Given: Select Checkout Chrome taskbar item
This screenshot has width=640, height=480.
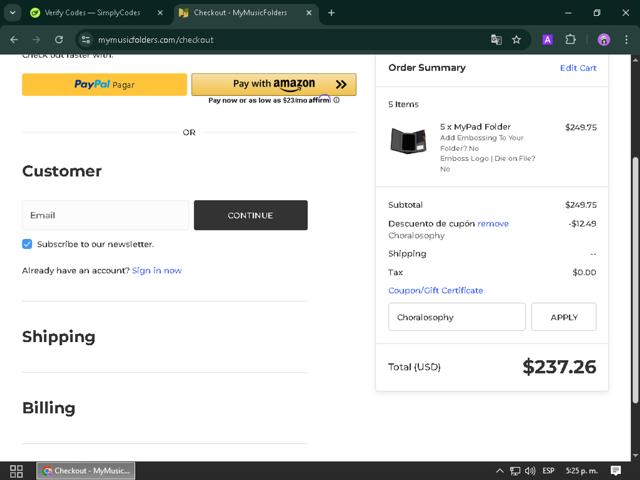Looking at the screenshot, I should [86, 471].
